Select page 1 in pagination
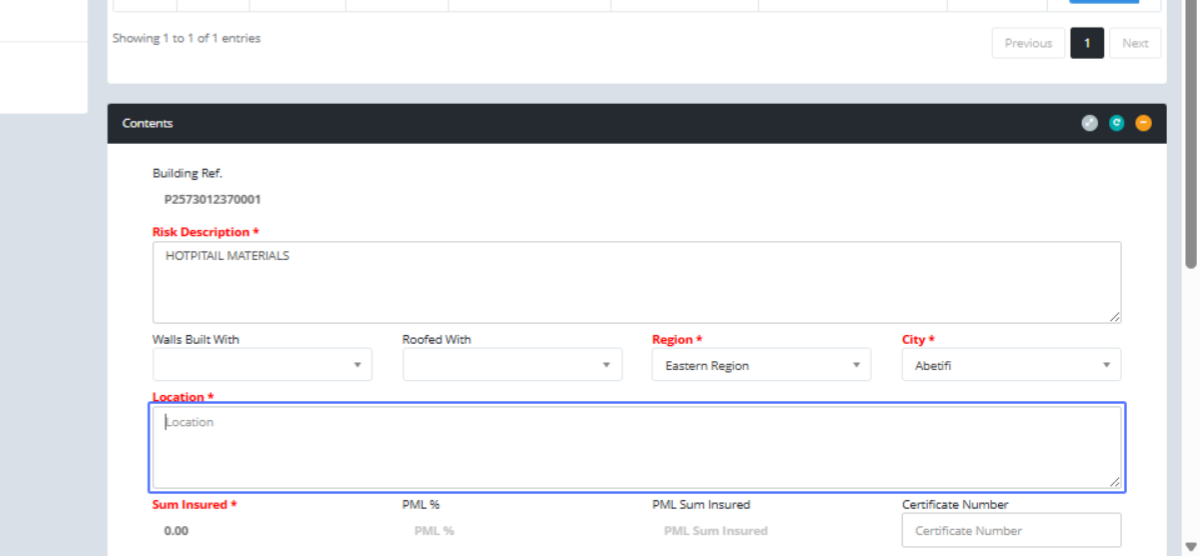The height and width of the screenshot is (556, 1200). pos(1087,43)
